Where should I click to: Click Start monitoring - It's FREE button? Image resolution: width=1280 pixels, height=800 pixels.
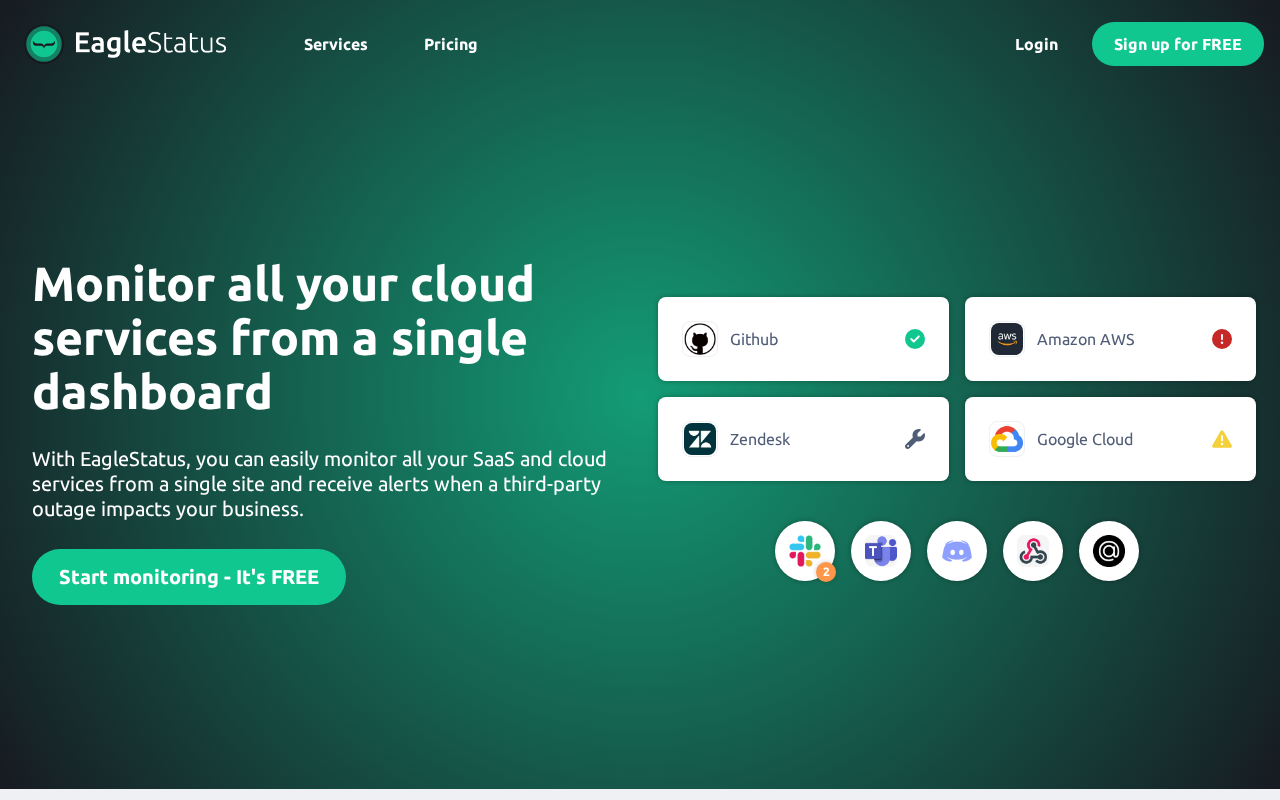(x=189, y=577)
